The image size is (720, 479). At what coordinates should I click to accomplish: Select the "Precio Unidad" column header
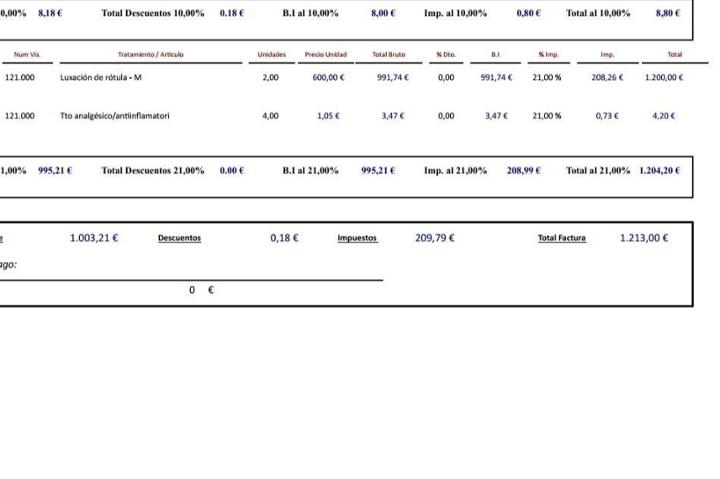(326, 54)
